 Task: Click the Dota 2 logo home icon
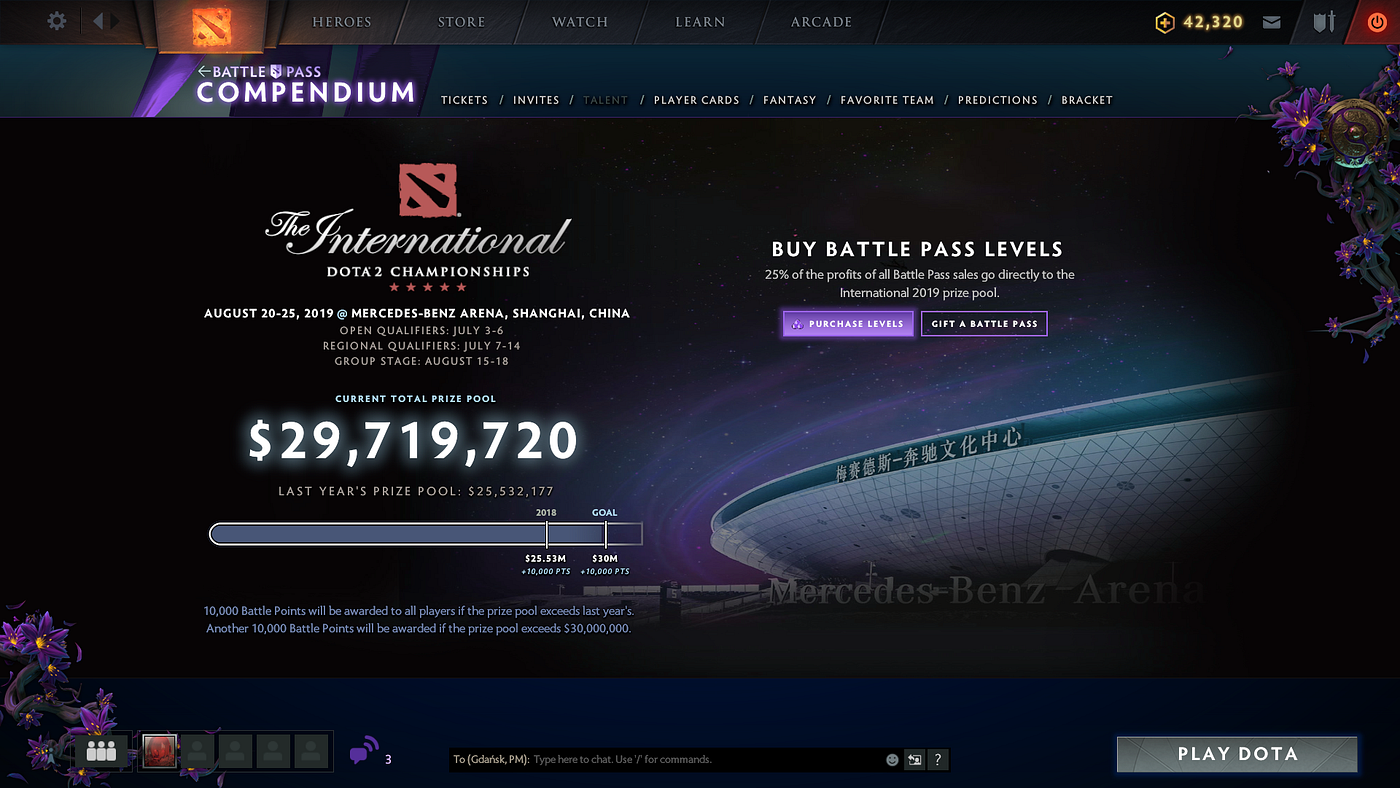click(x=212, y=24)
